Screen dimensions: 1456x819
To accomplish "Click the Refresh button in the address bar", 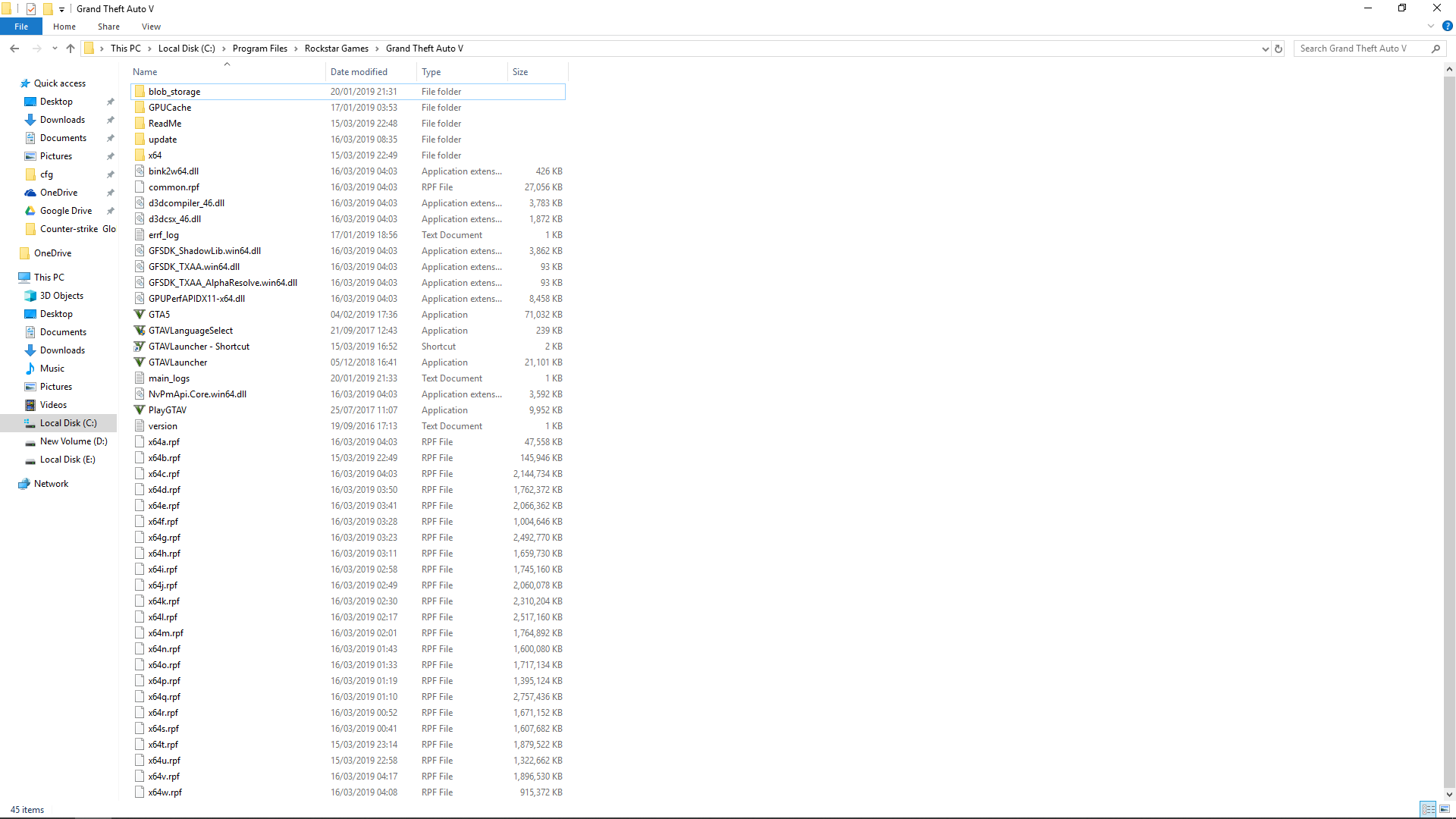I will 1279,49.
